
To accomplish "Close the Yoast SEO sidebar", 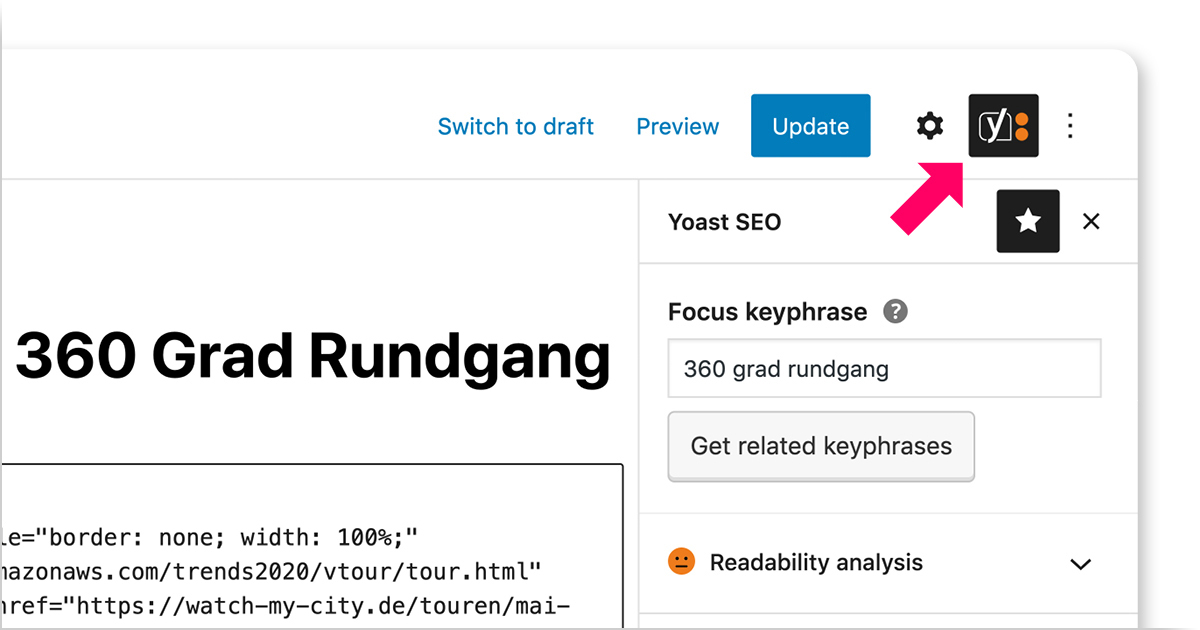I will (1091, 221).
